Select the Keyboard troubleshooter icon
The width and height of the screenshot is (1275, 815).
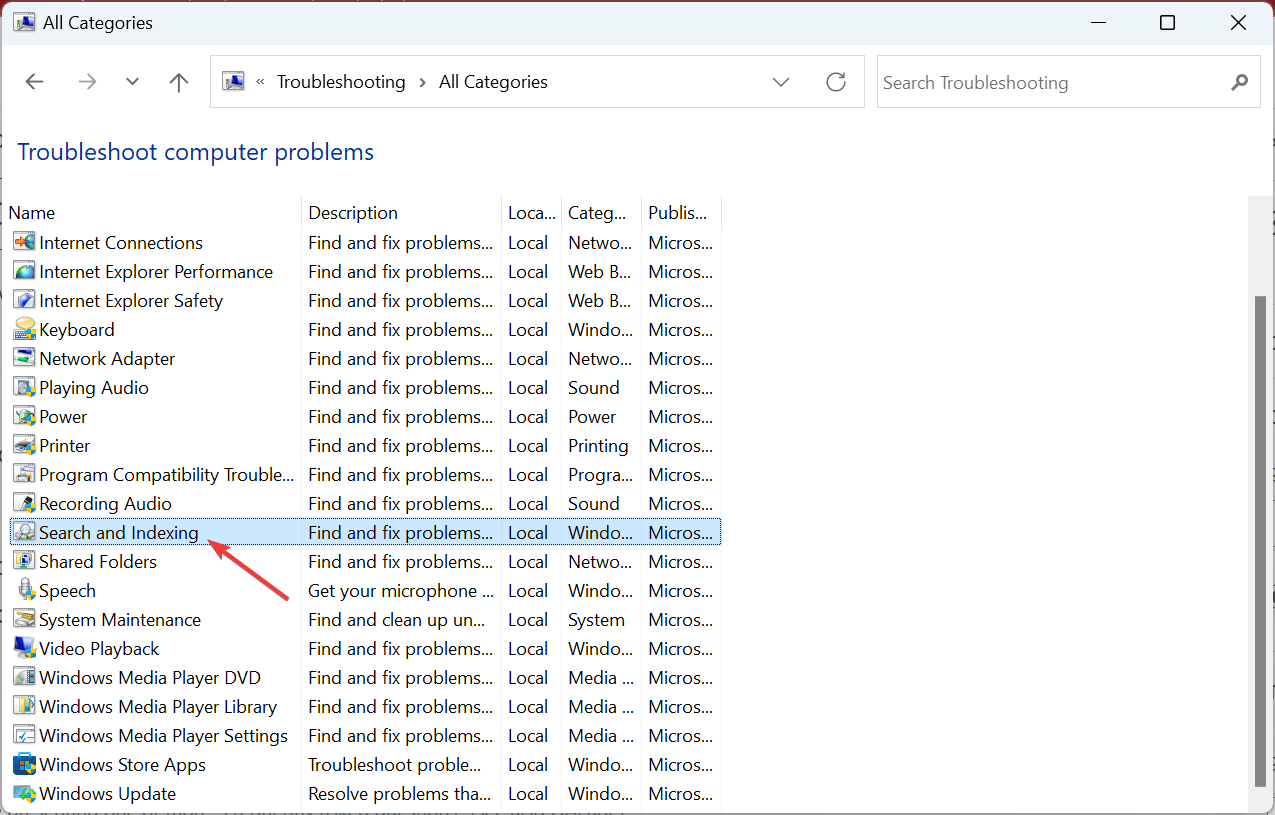pos(24,329)
